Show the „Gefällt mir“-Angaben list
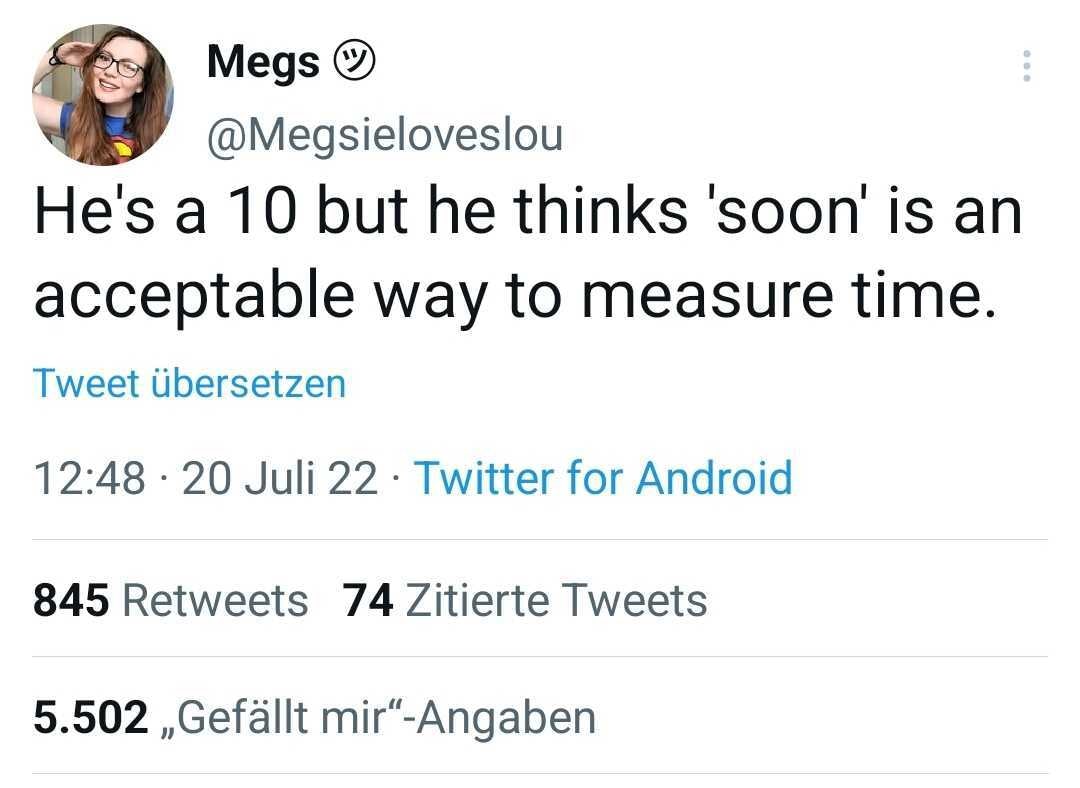Viewport: 1080px width, 788px height. click(377, 718)
